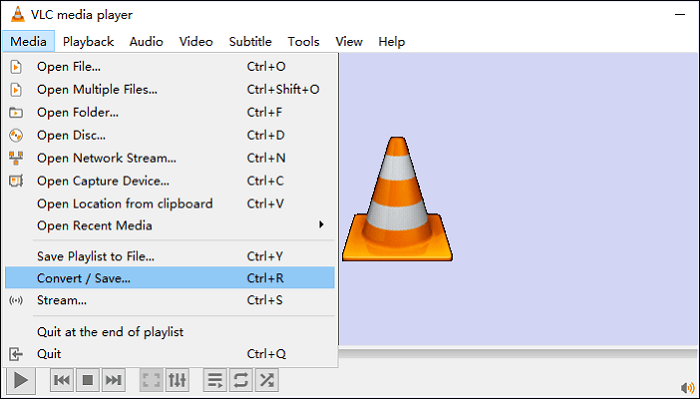This screenshot has width=700, height=399.
Task: Skip to next media track
Action: [113, 380]
